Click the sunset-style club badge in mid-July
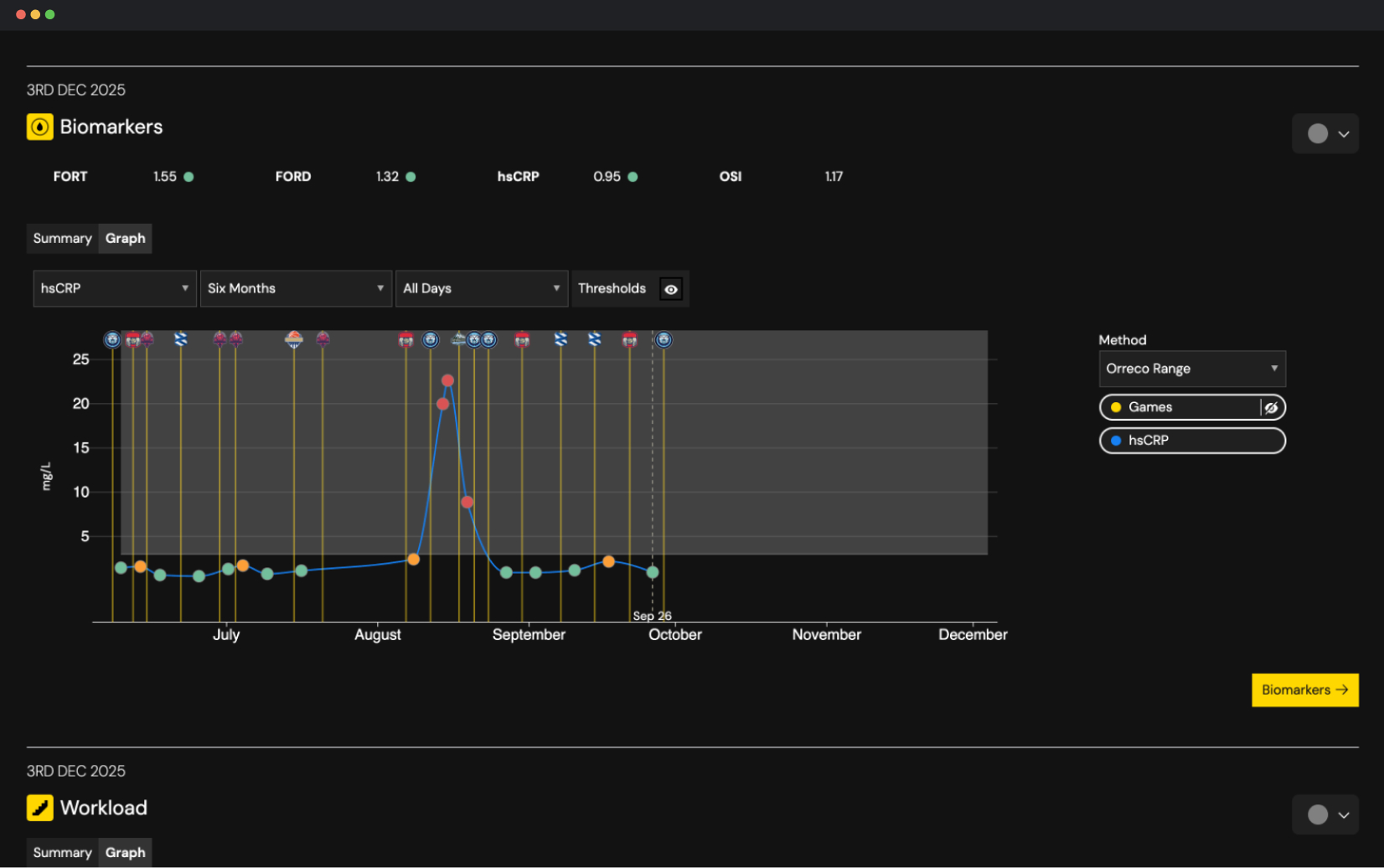Screen dimensions: 1384x868 point(295,339)
